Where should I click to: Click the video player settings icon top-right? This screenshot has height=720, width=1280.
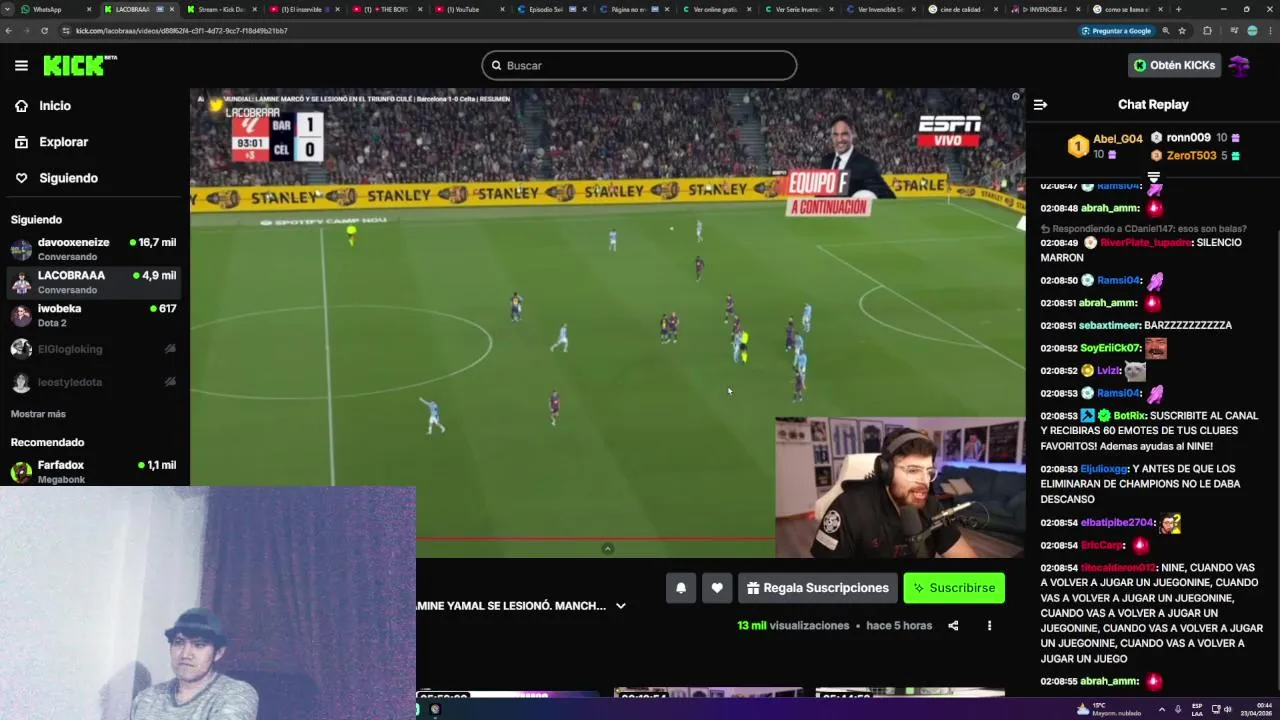coord(1015,97)
